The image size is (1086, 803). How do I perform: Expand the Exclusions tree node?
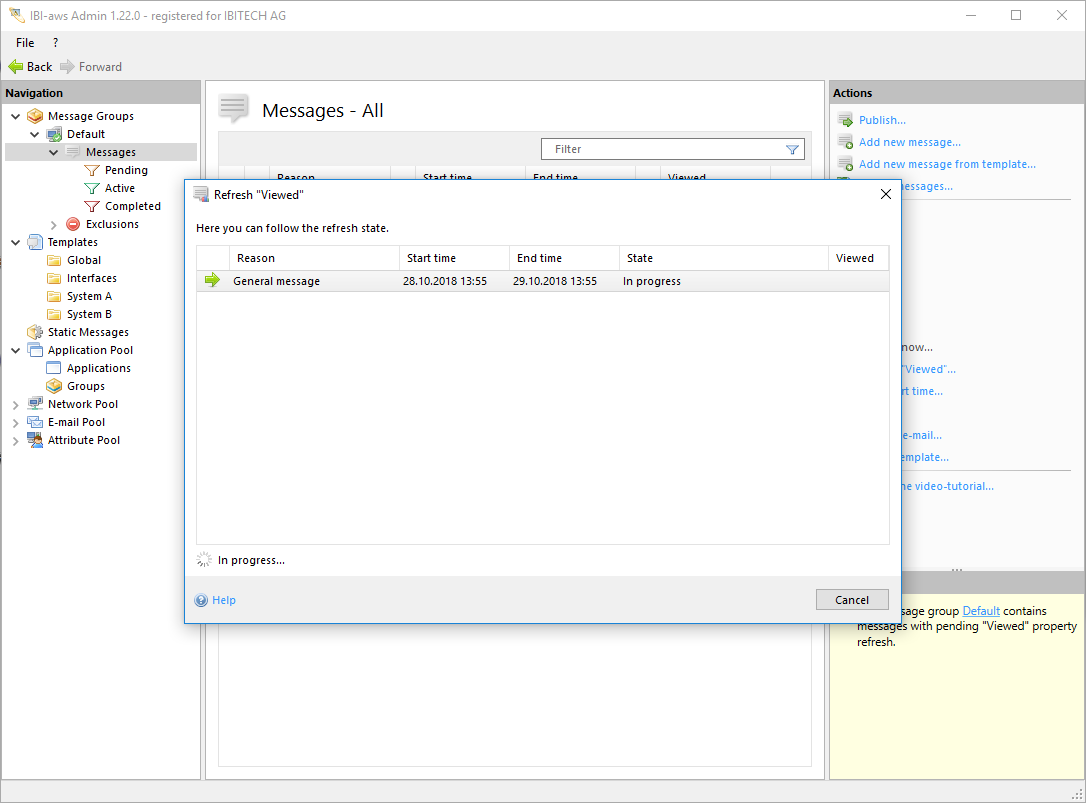tap(54, 224)
